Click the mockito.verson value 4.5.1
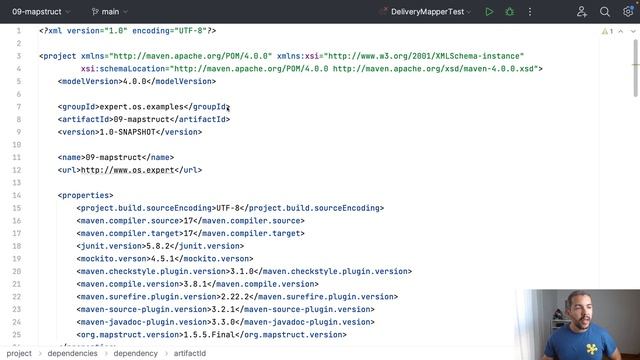Image resolution: width=640 pixels, height=360 pixels. 163,258
